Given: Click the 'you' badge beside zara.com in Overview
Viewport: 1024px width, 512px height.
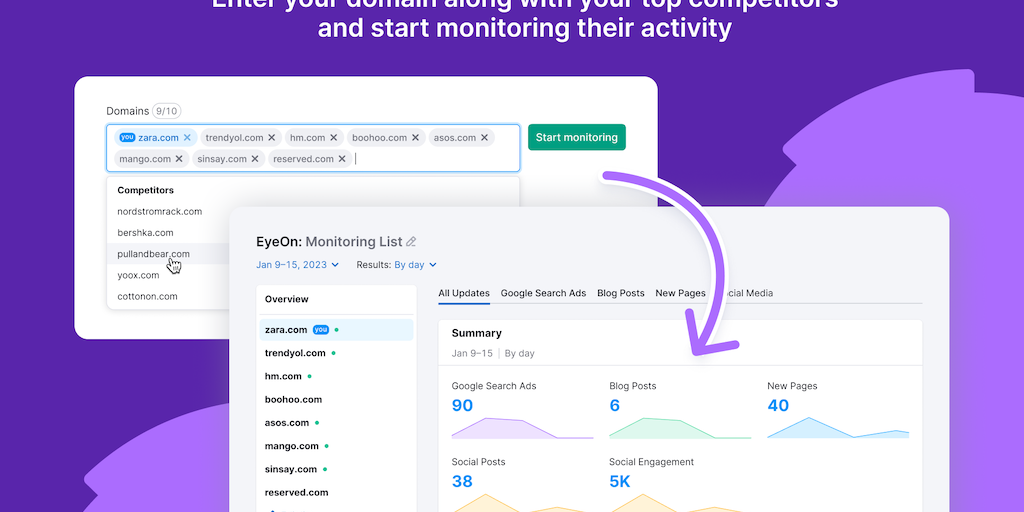Looking at the screenshot, I should coord(321,330).
